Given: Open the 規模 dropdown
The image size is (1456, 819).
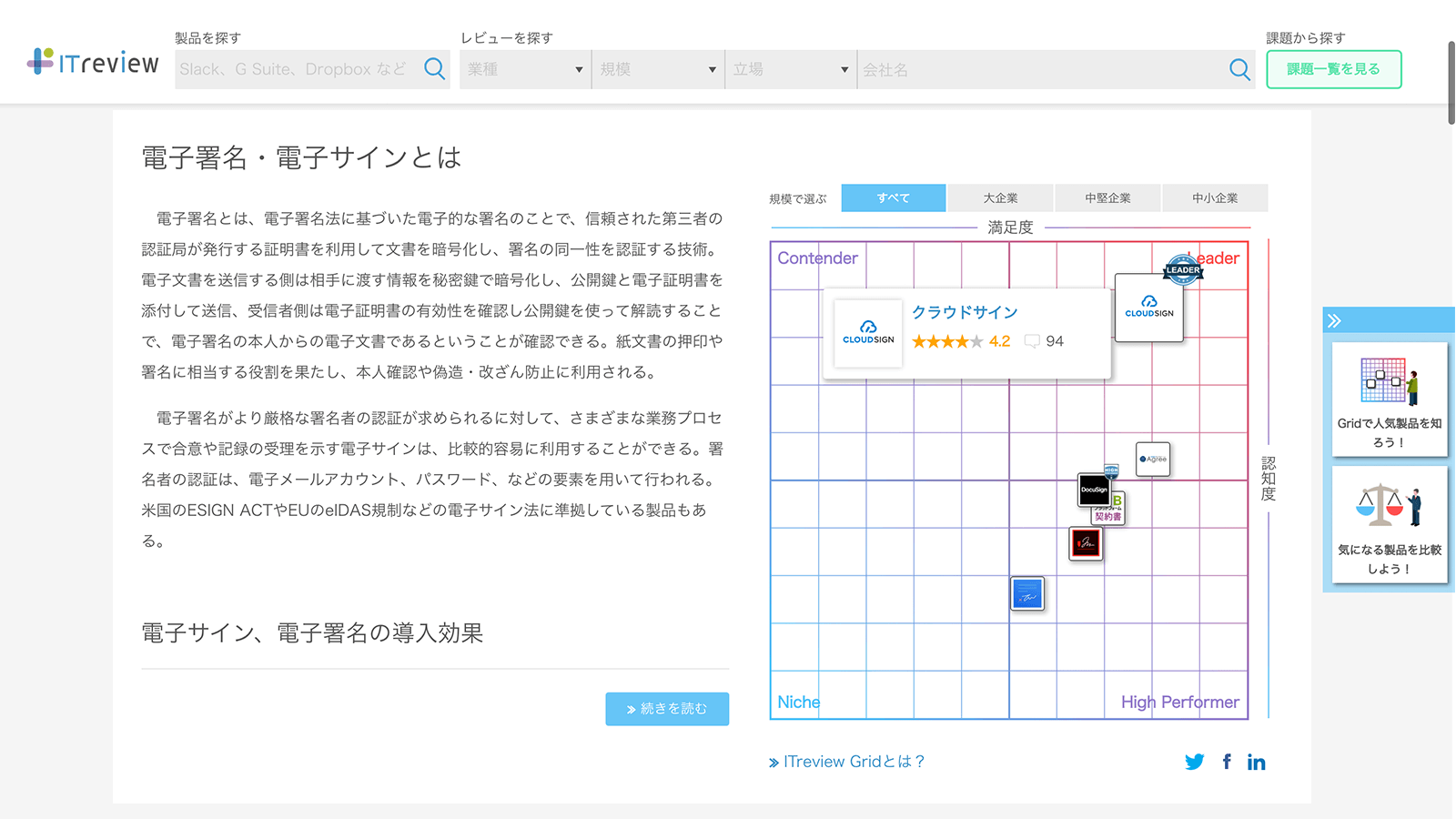Looking at the screenshot, I should 658,69.
